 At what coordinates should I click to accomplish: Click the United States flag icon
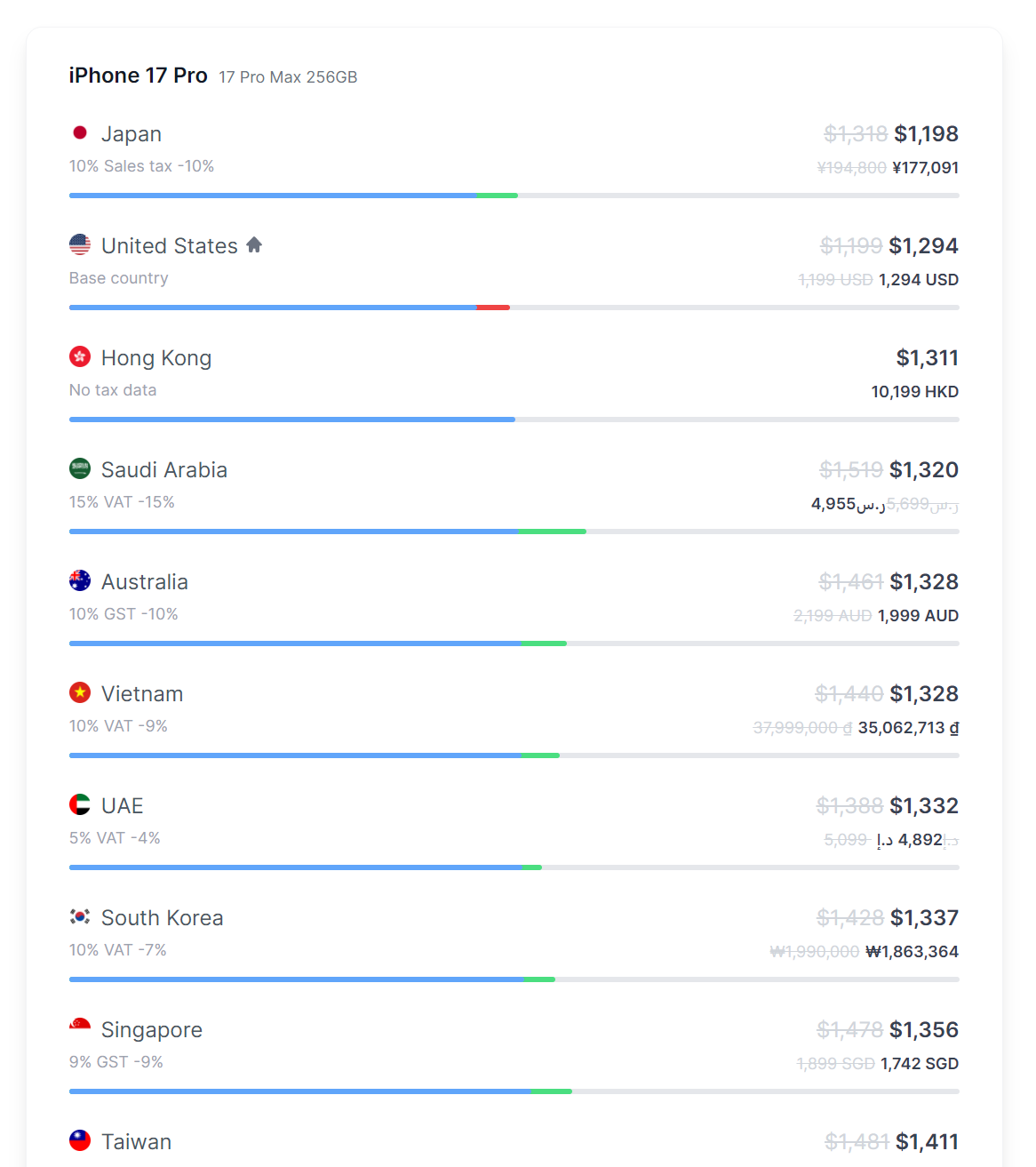[x=80, y=244]
